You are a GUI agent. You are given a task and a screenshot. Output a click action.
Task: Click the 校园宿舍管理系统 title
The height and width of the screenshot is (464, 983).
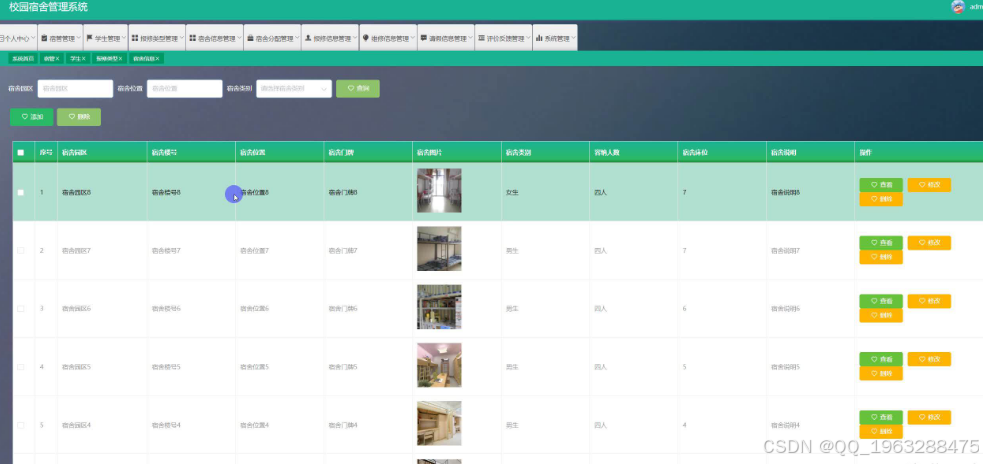pos(48,8)
